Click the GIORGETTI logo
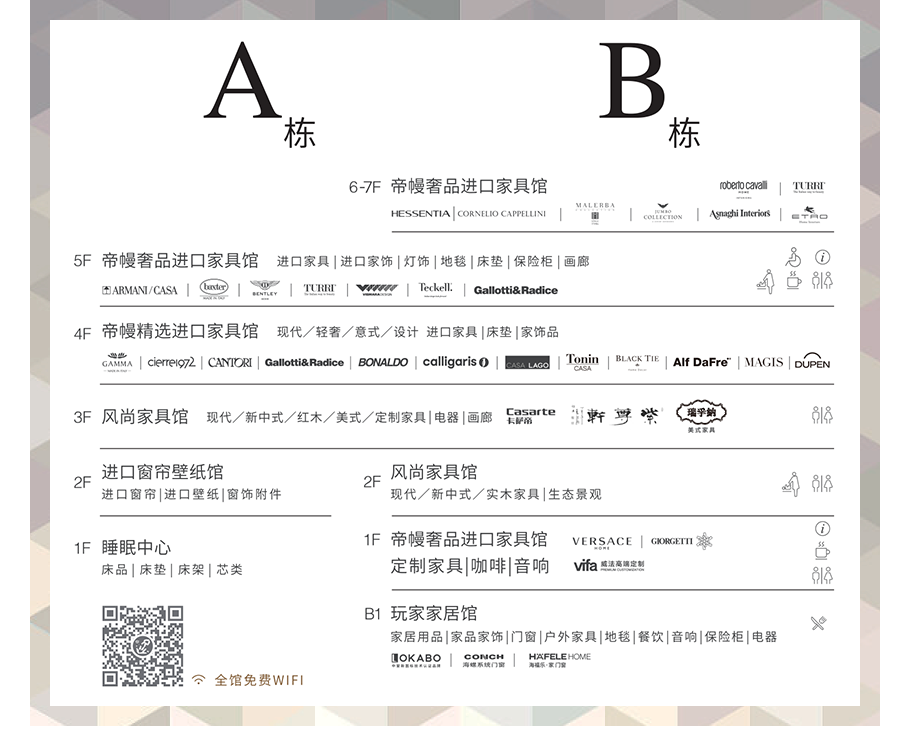The width and height of the screenshot is (910, 756). [681, 541]
